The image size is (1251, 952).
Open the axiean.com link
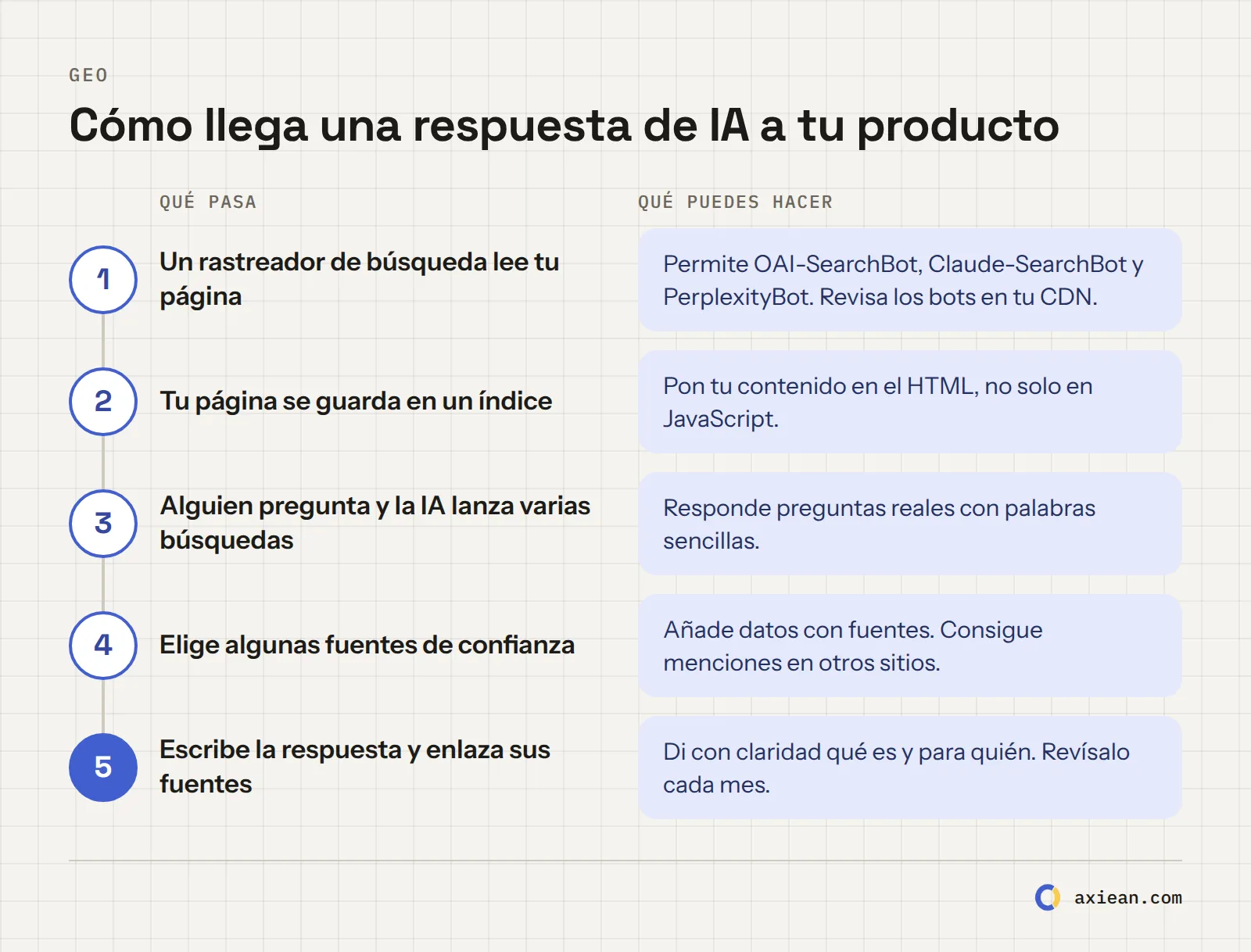[x=1127, y=898]
